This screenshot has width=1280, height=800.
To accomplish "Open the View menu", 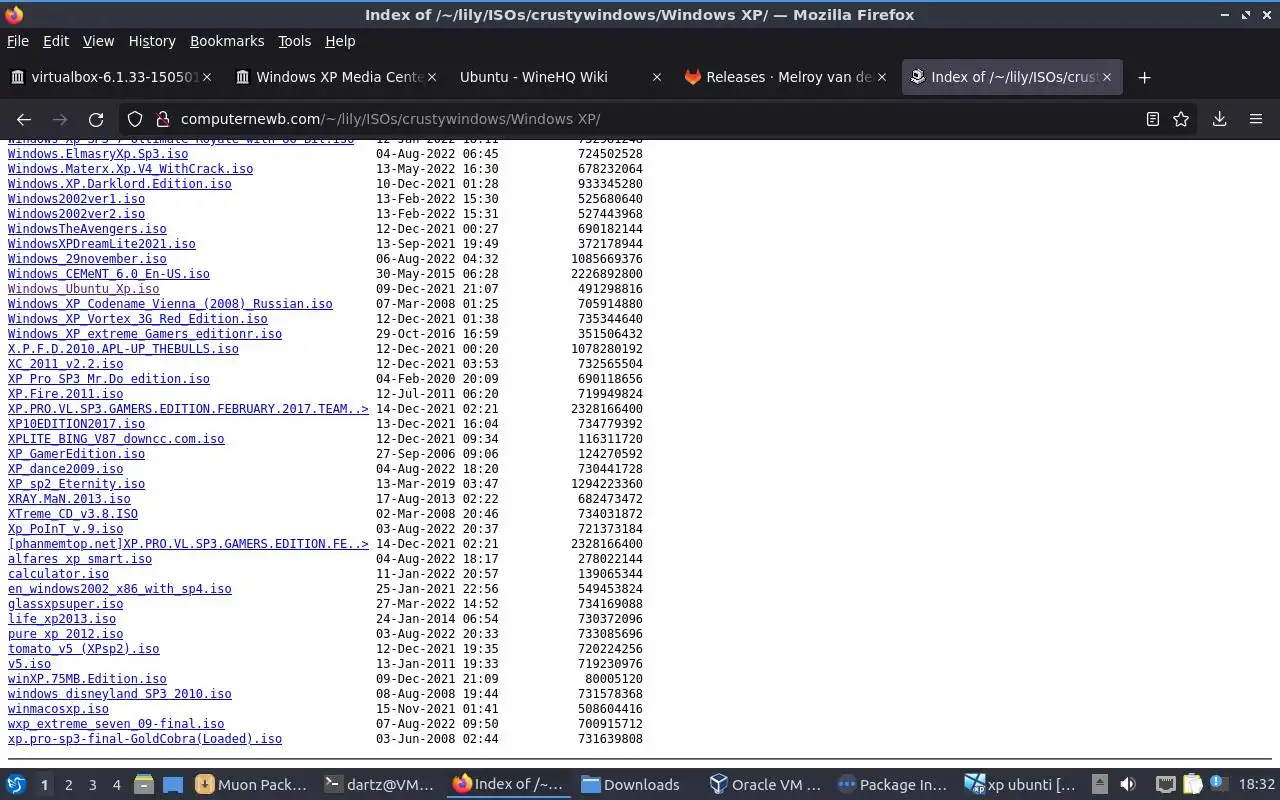I will (98, 41).
